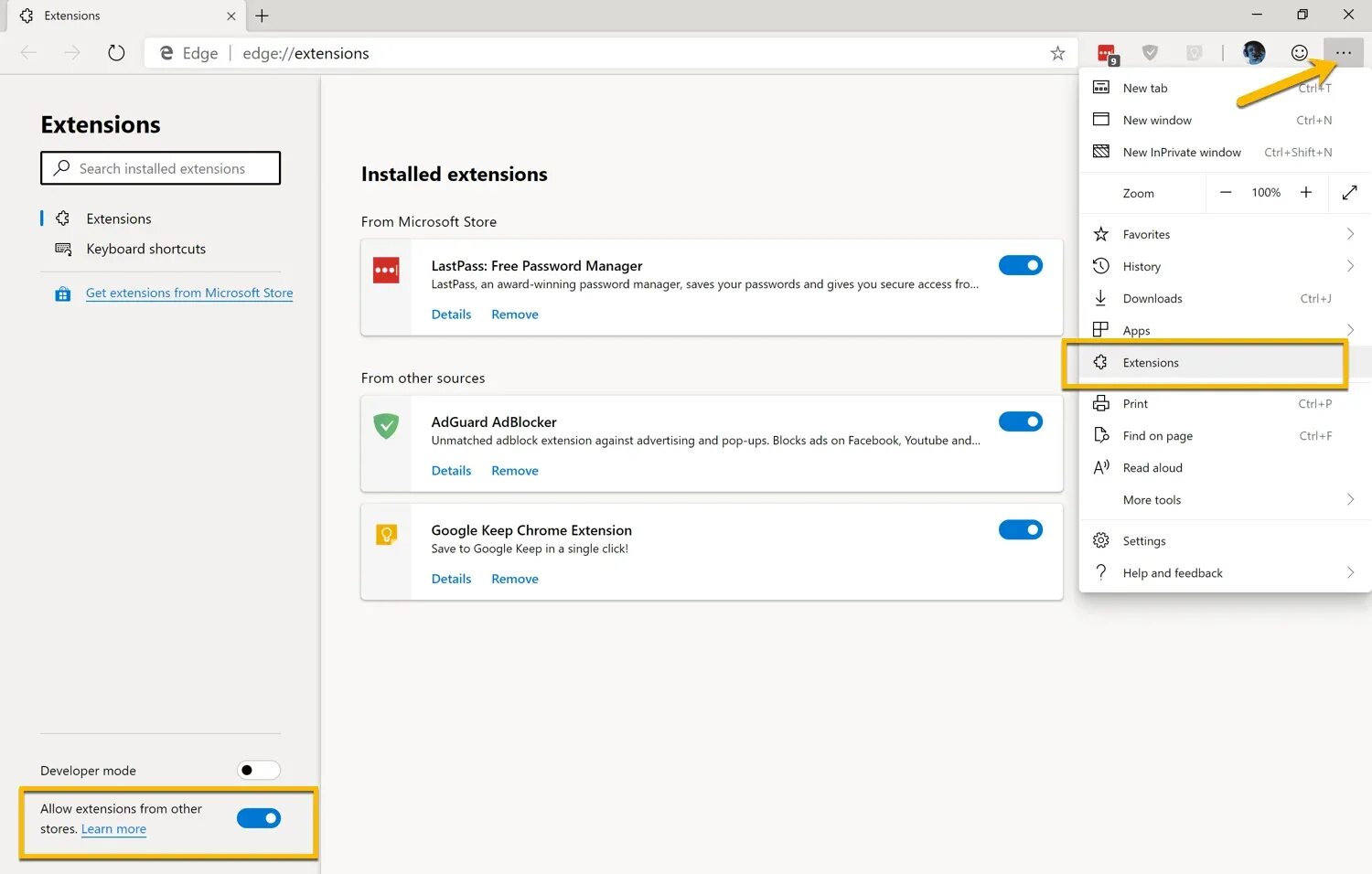Click the search magnifier icon in sidebar
1372x874 pixels.
(62, 168)
